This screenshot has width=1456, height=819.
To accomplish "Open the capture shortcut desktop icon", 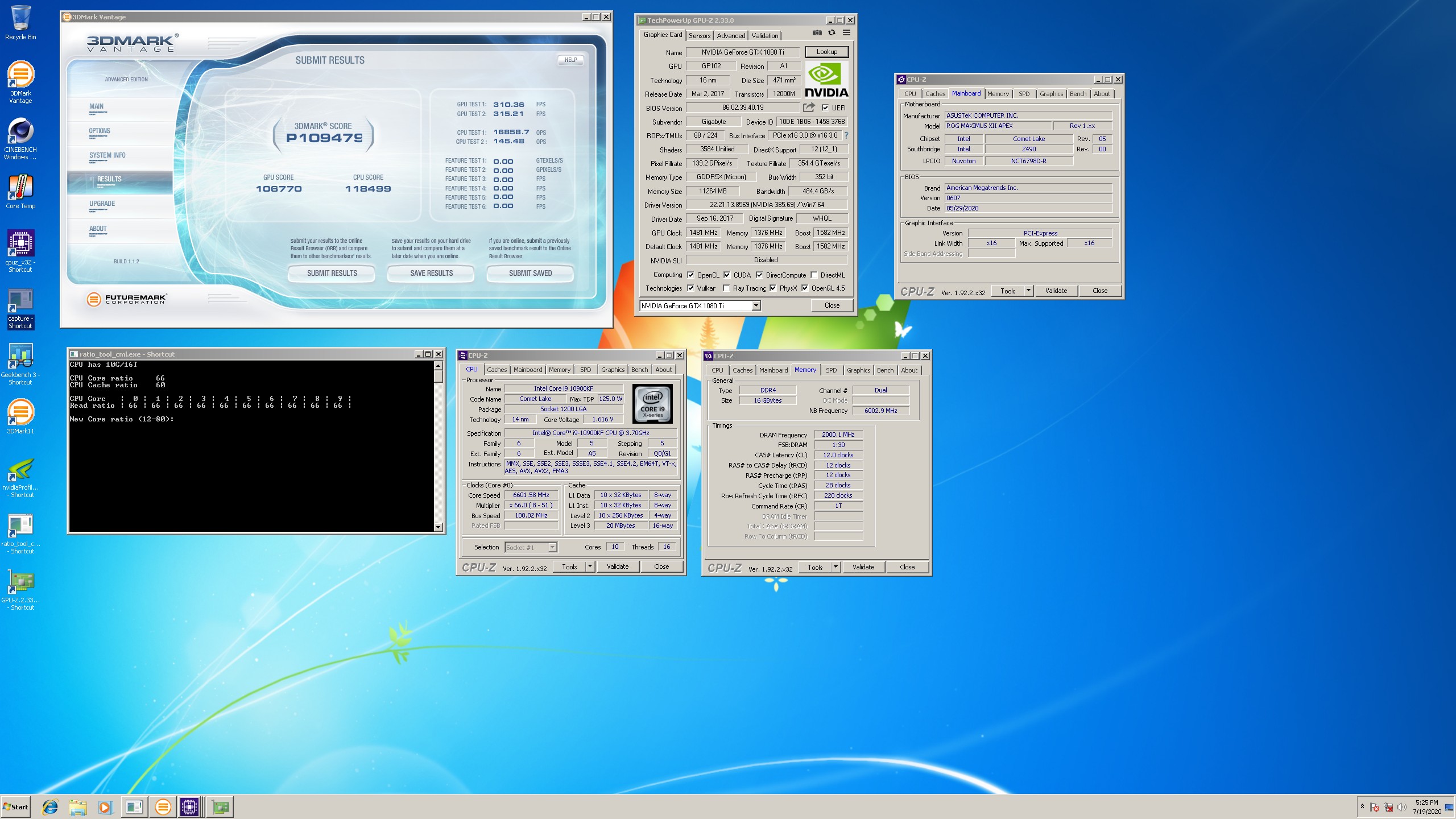I will pos(20,308).
